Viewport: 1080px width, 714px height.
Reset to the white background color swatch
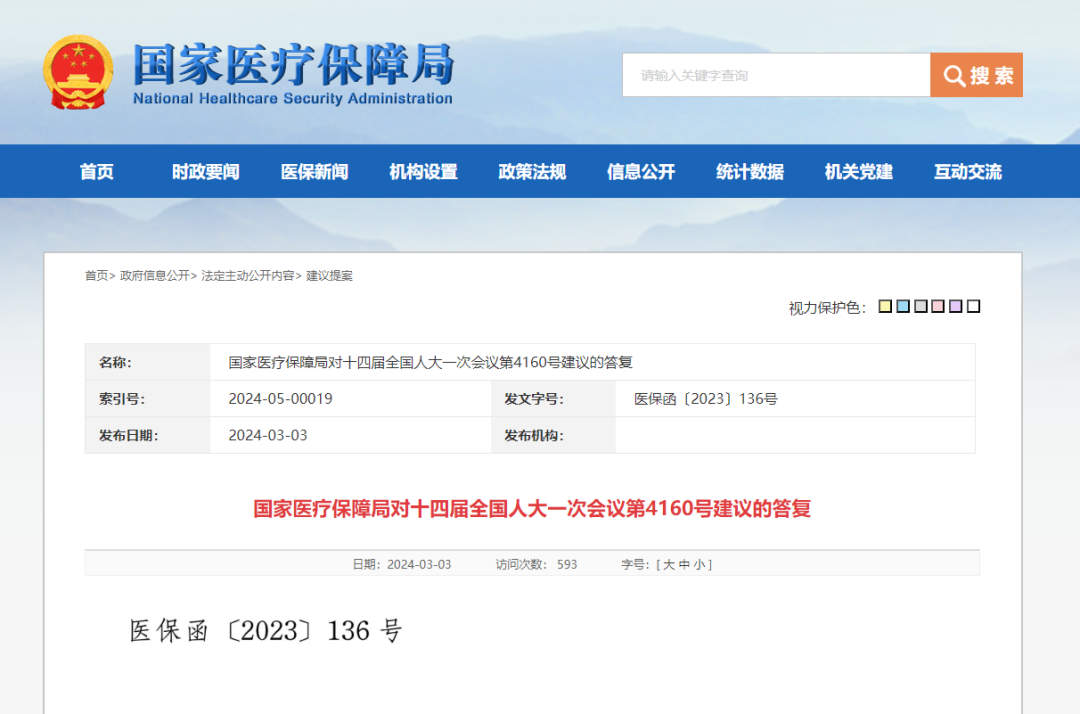(974, 307)
